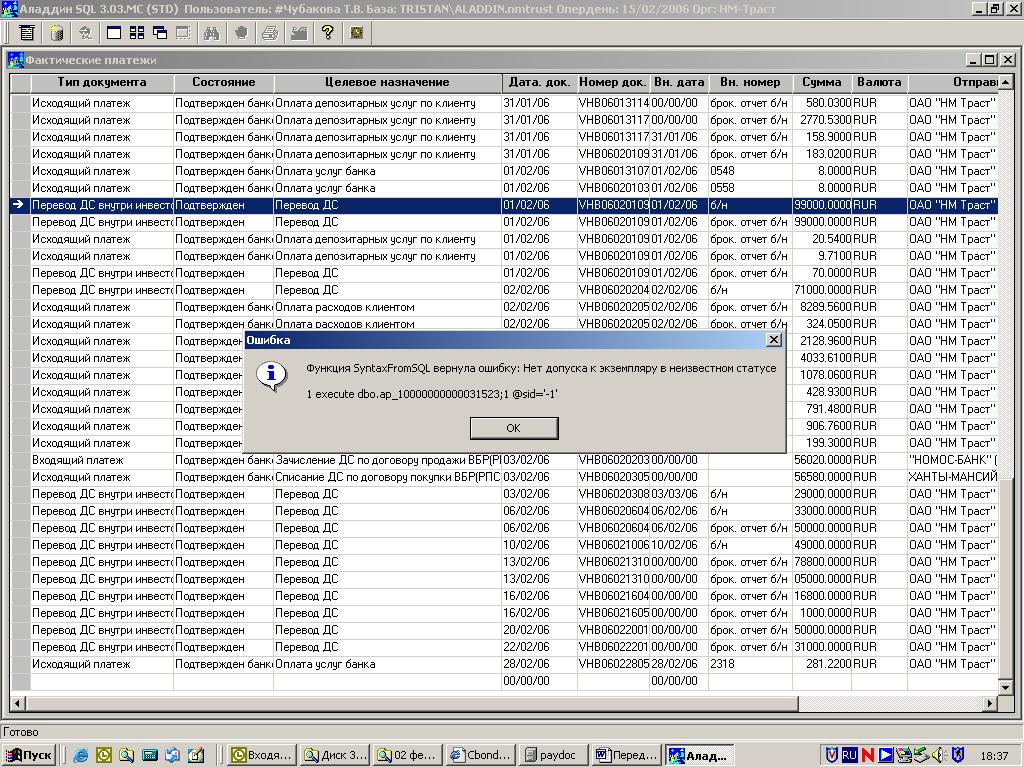The width and height of the screenshot is (1024, 768).
Task: Click the greyed pointing hand toolbar icon
Action: click(241, 33)
